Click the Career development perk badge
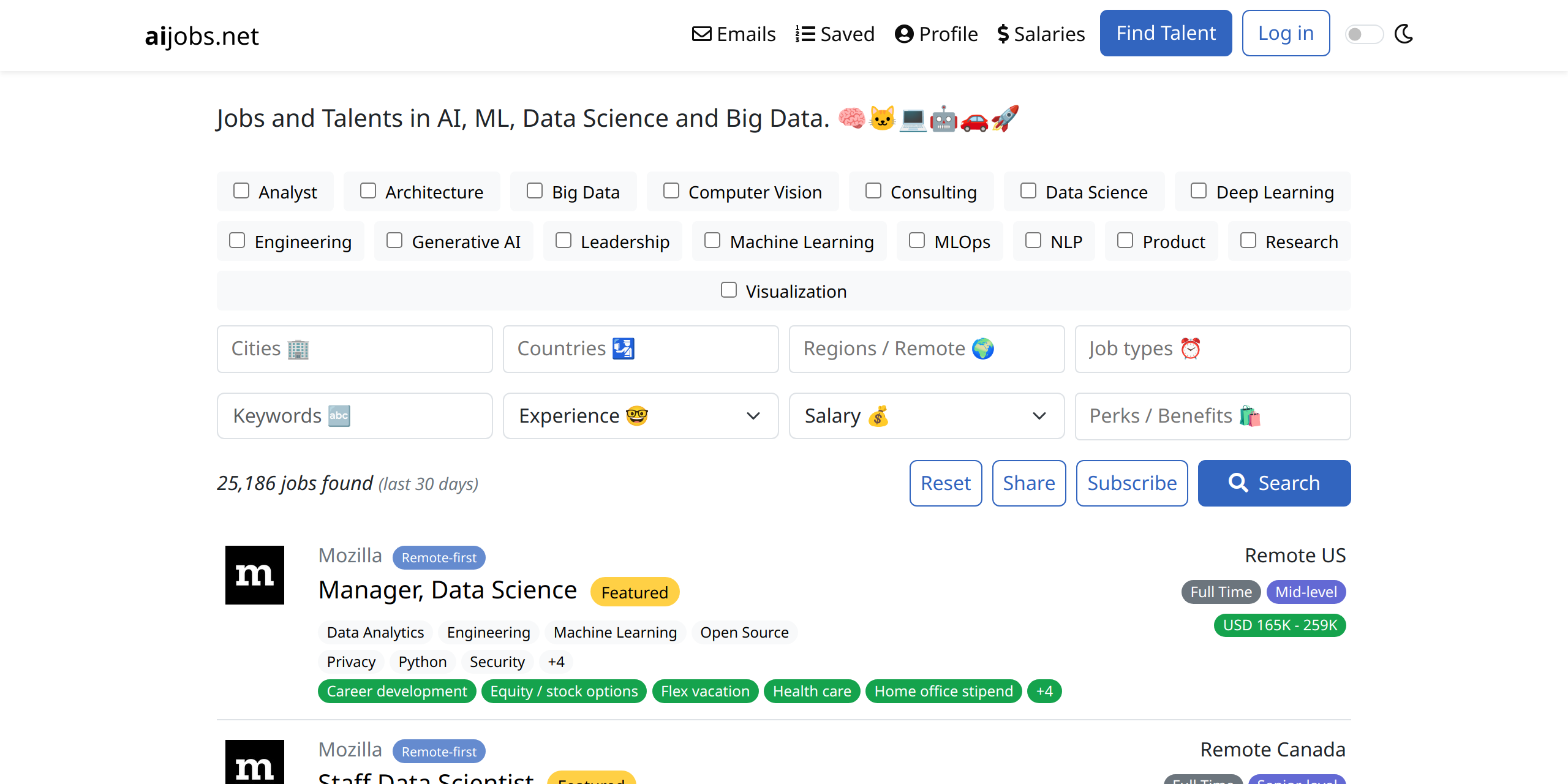Viewport: 1568px width, 784px height. [x=397, y=691]
